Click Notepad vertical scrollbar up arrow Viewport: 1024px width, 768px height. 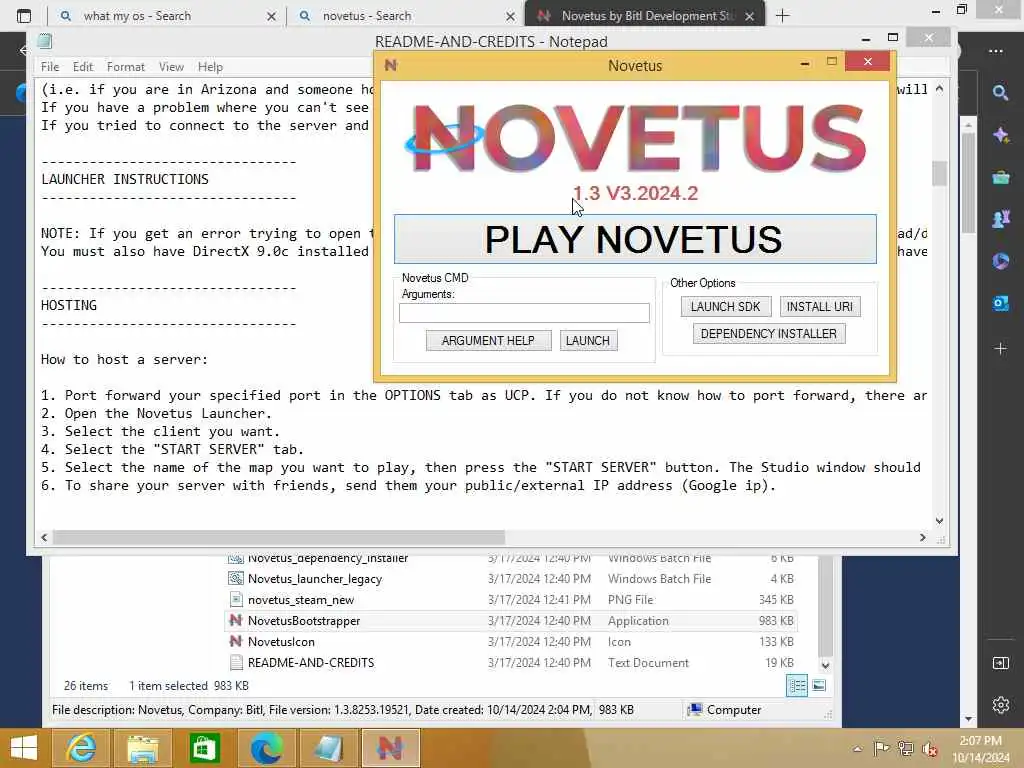pos(939,88)
